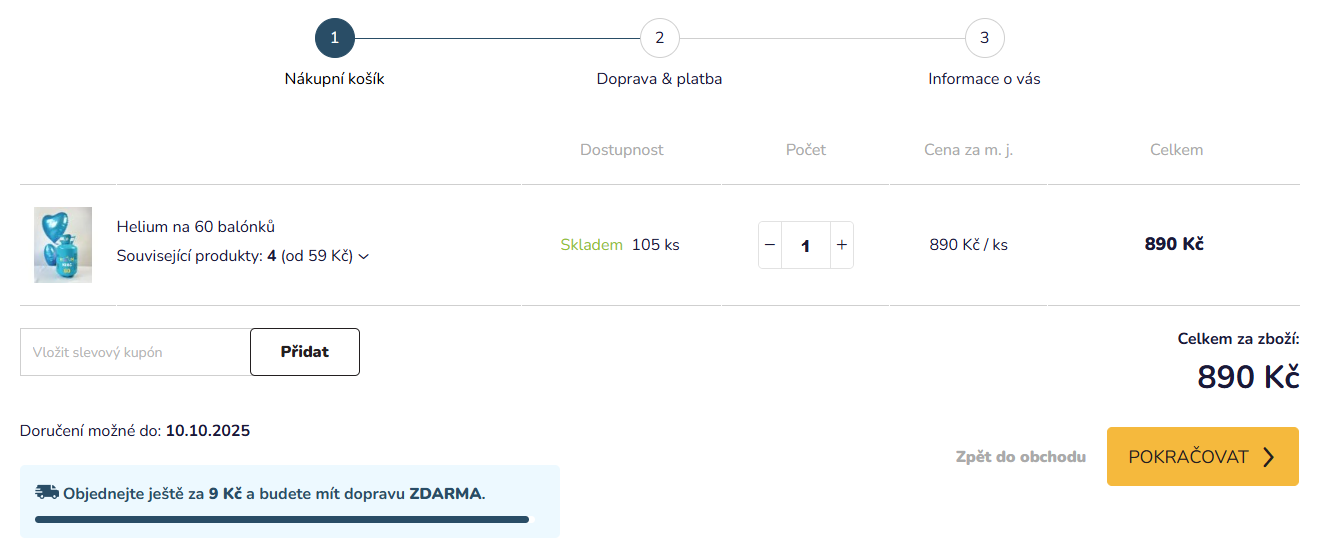The image size is (1323, 556).
Task: Click the product quantity number field
Action: pyautogui.click(x=806, y=246)
